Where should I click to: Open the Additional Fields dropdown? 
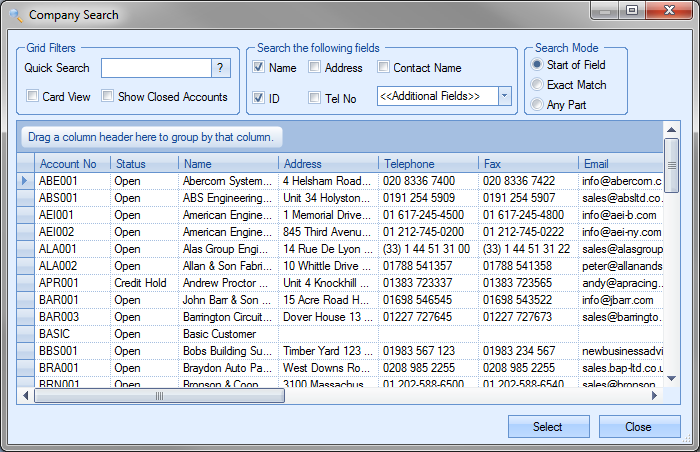tap(504, 96)
